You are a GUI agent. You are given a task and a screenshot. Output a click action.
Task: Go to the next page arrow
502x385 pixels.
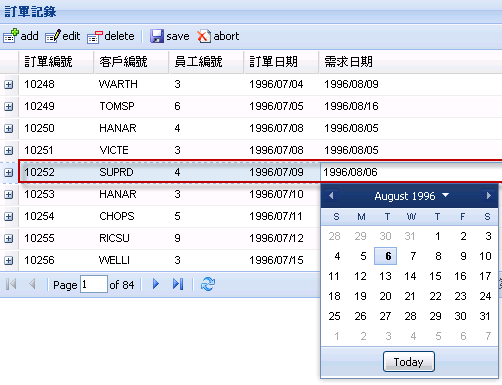pos(156,284)
